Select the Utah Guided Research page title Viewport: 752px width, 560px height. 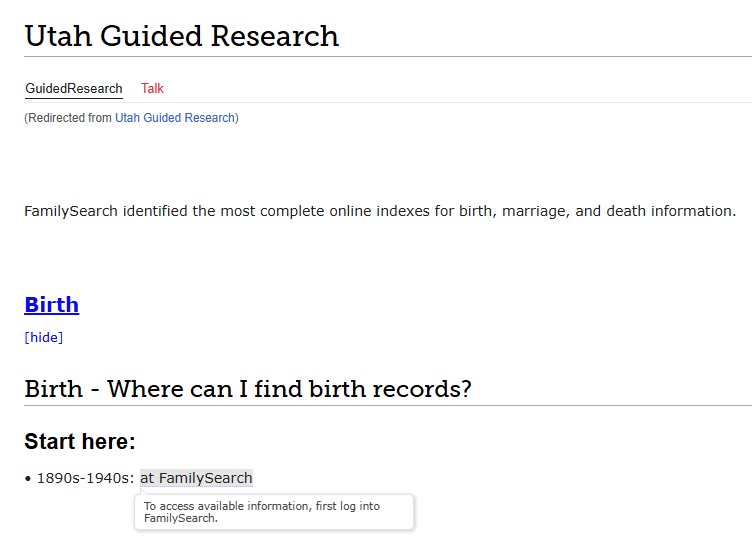(x=182, y=36)
